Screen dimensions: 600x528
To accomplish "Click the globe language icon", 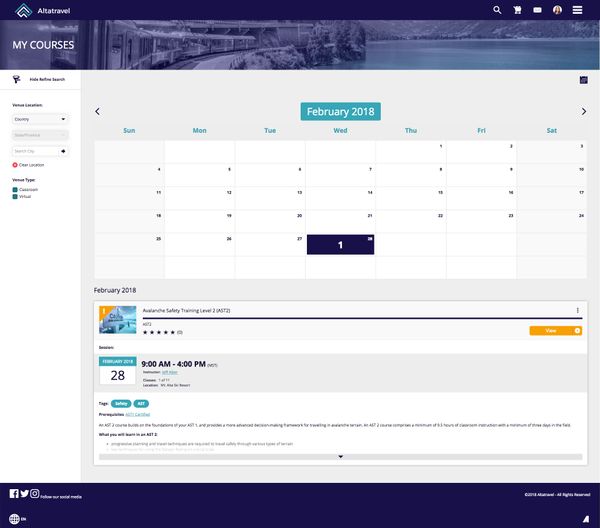I will coord(14,519).
